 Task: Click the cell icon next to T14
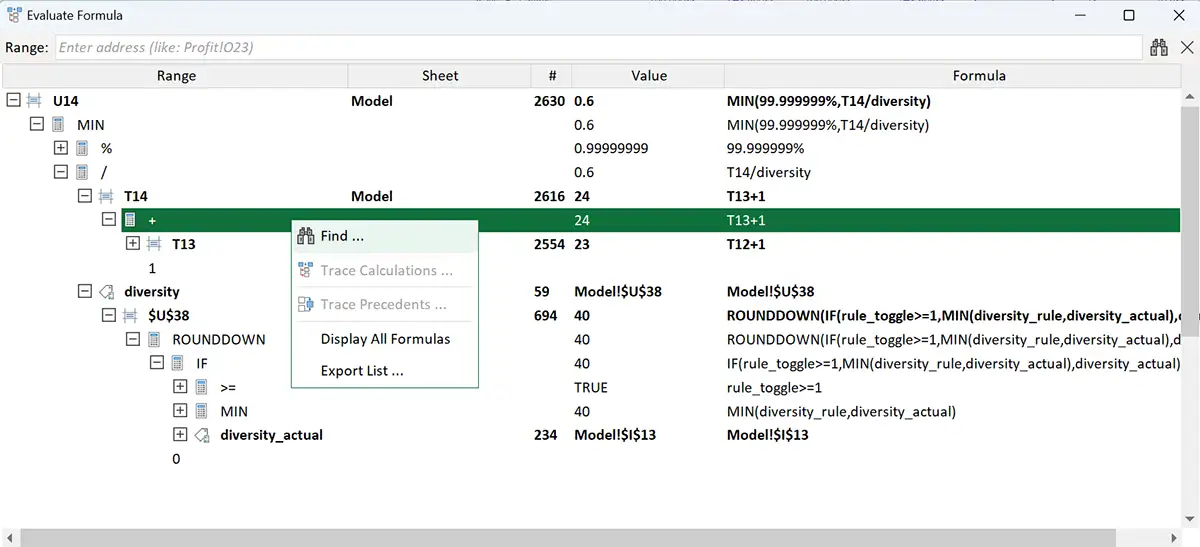106,196
